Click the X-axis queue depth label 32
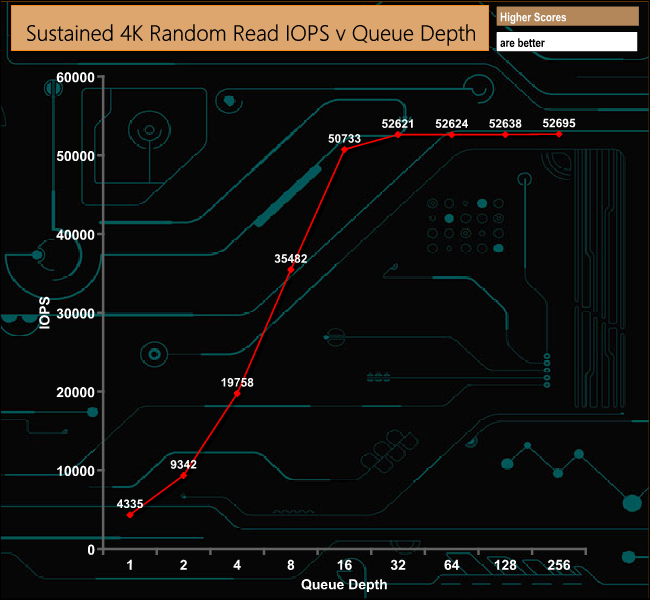 click(x=398, y=565)
